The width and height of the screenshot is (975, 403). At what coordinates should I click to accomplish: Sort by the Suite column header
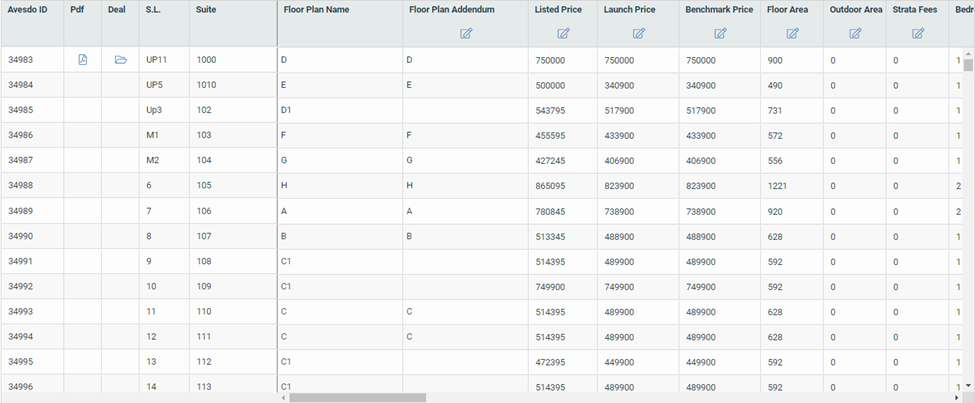206,10
